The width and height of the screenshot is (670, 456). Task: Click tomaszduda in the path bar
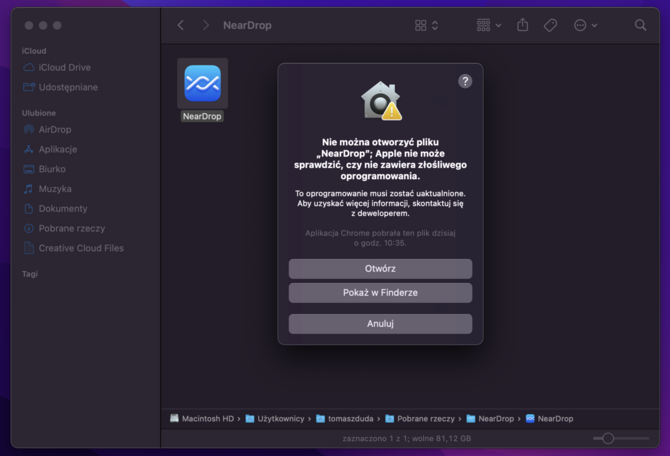point(345,418)
